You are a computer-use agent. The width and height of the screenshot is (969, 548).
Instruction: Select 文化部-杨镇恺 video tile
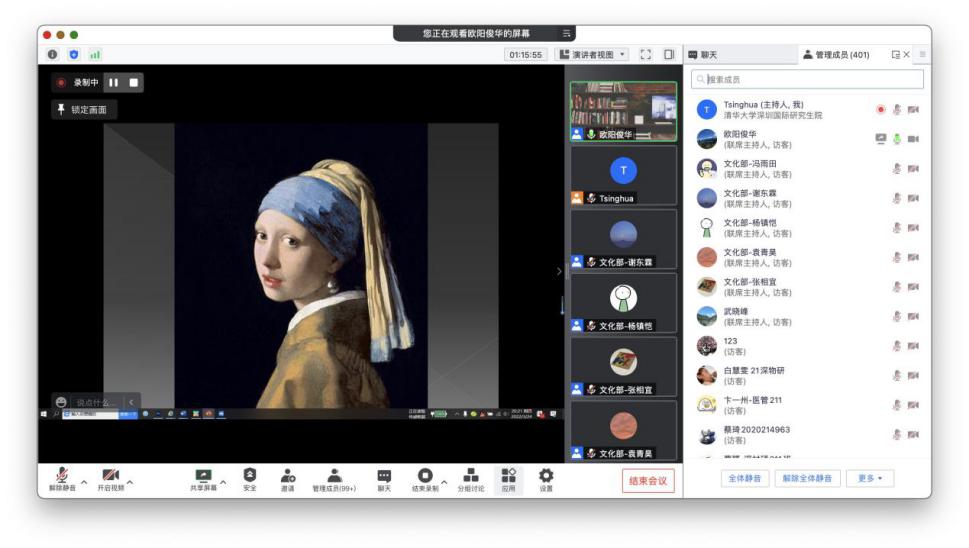pyautogui.click(x=624, y=303)
